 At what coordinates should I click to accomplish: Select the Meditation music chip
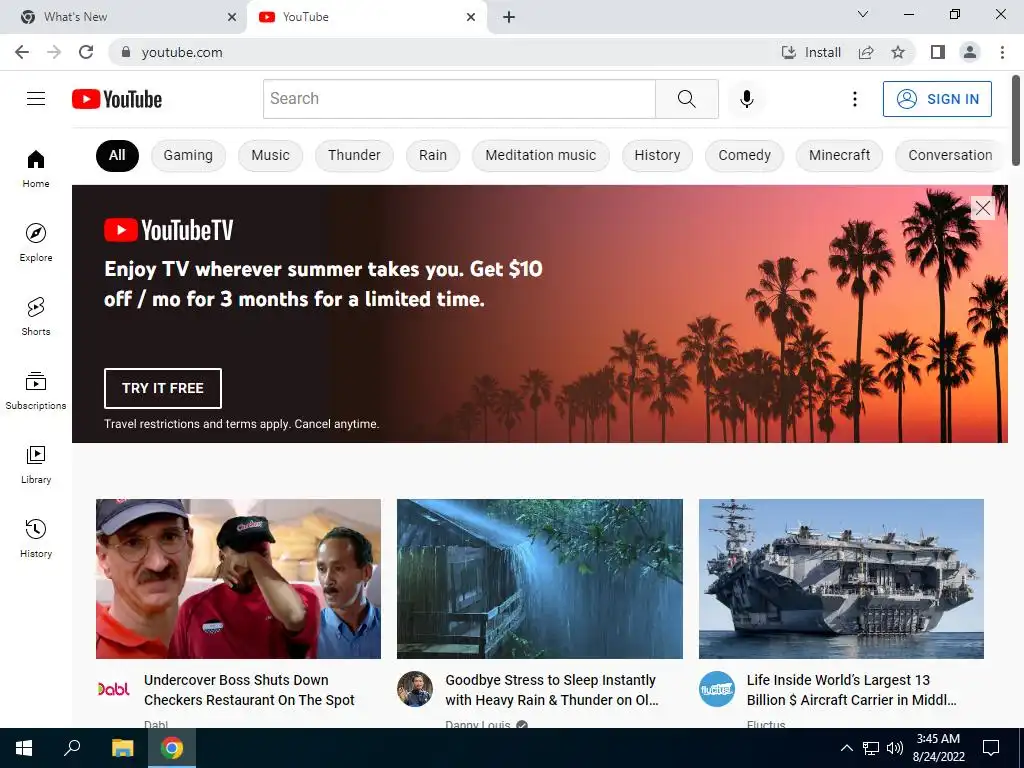pyautogui.click(x=541, y=155)
